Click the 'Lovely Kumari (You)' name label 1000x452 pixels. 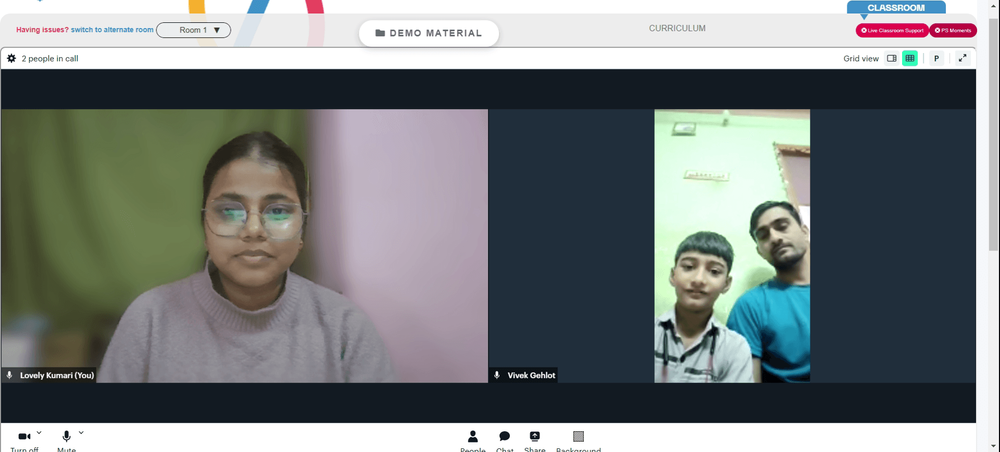click(57, 375)
